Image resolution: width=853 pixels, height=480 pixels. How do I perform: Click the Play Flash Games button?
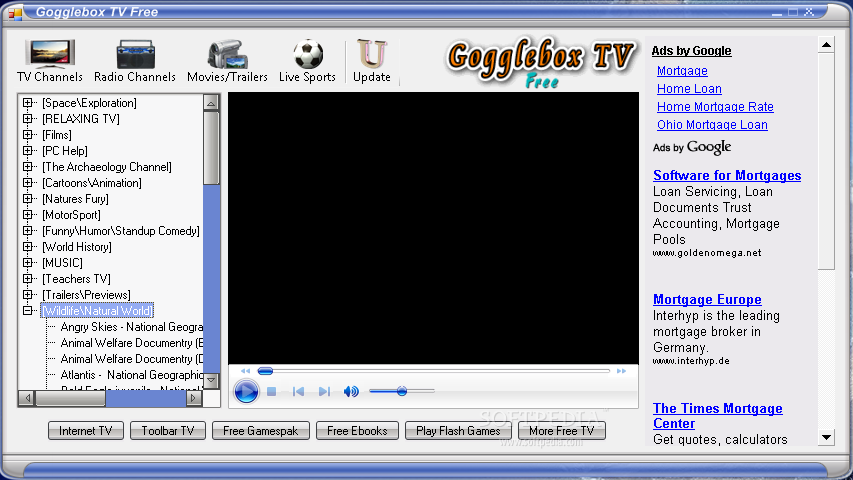(458, 430)
